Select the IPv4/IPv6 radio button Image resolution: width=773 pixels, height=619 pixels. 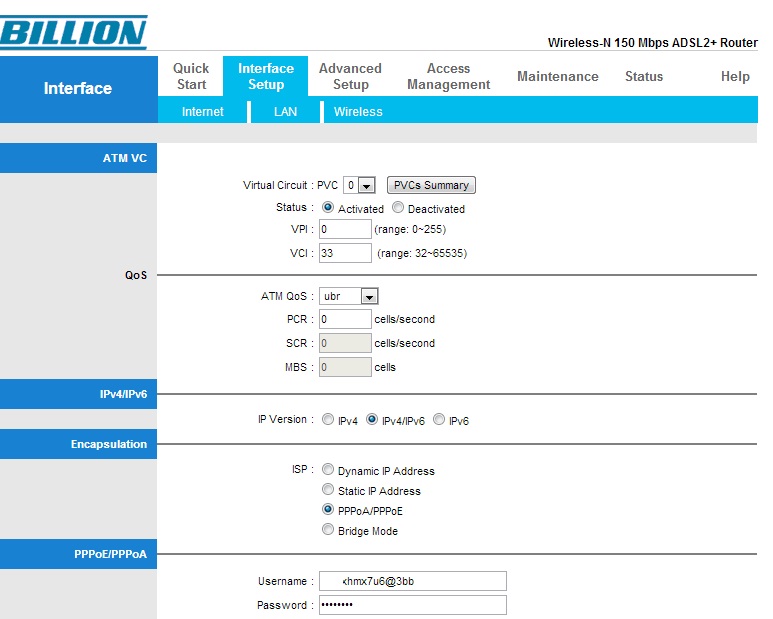coord(372,419)
